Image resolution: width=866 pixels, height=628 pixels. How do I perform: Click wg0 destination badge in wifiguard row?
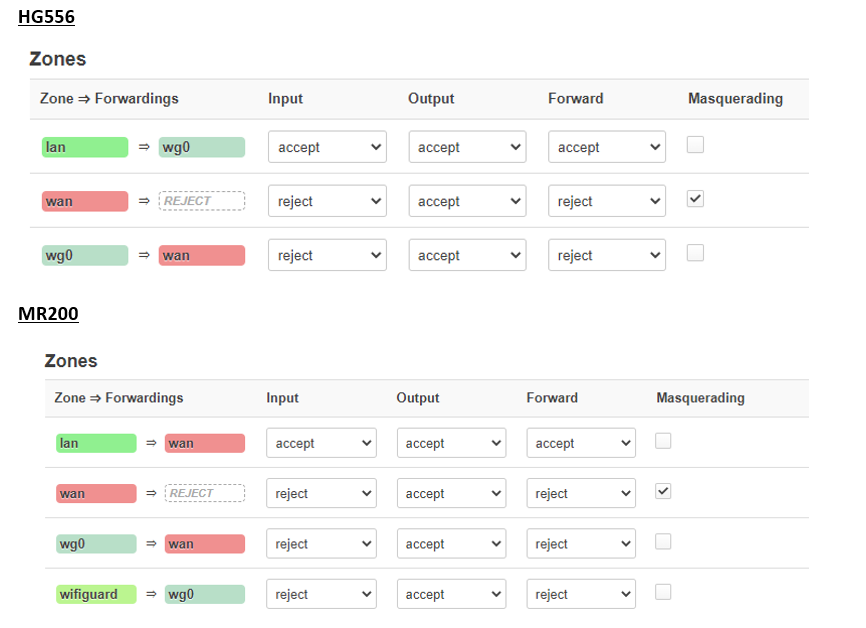coord(205,594)
